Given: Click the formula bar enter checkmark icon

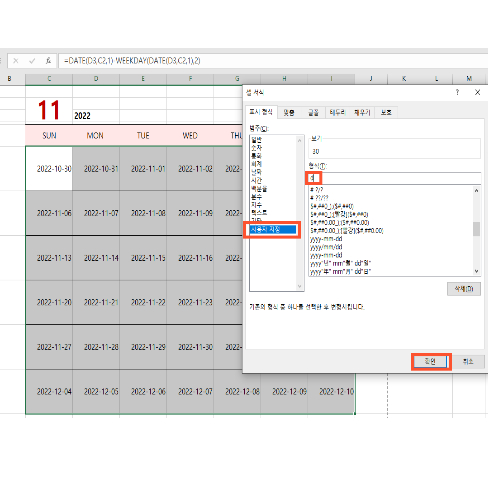Looking at the screenshot, I should (x=32, y=61).
